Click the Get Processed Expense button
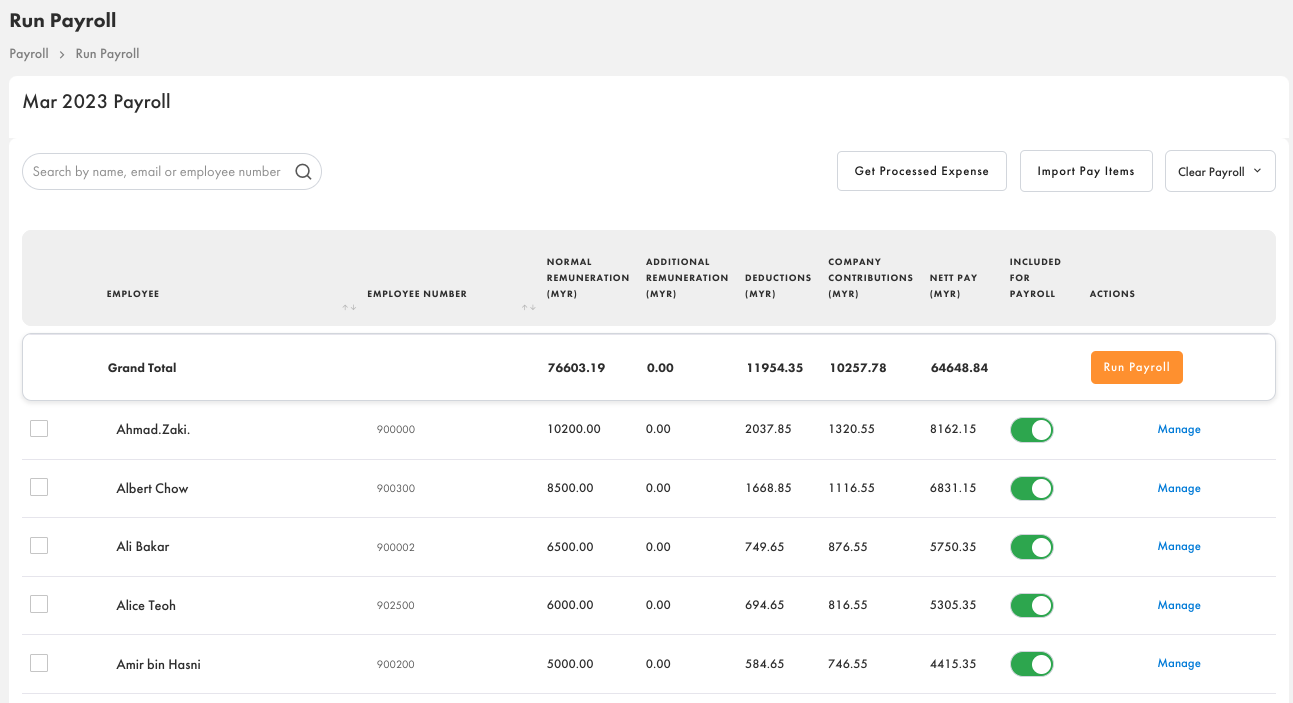Image resolution: width=1293 pixels, height=703 pixels. [x=921, y=171]
